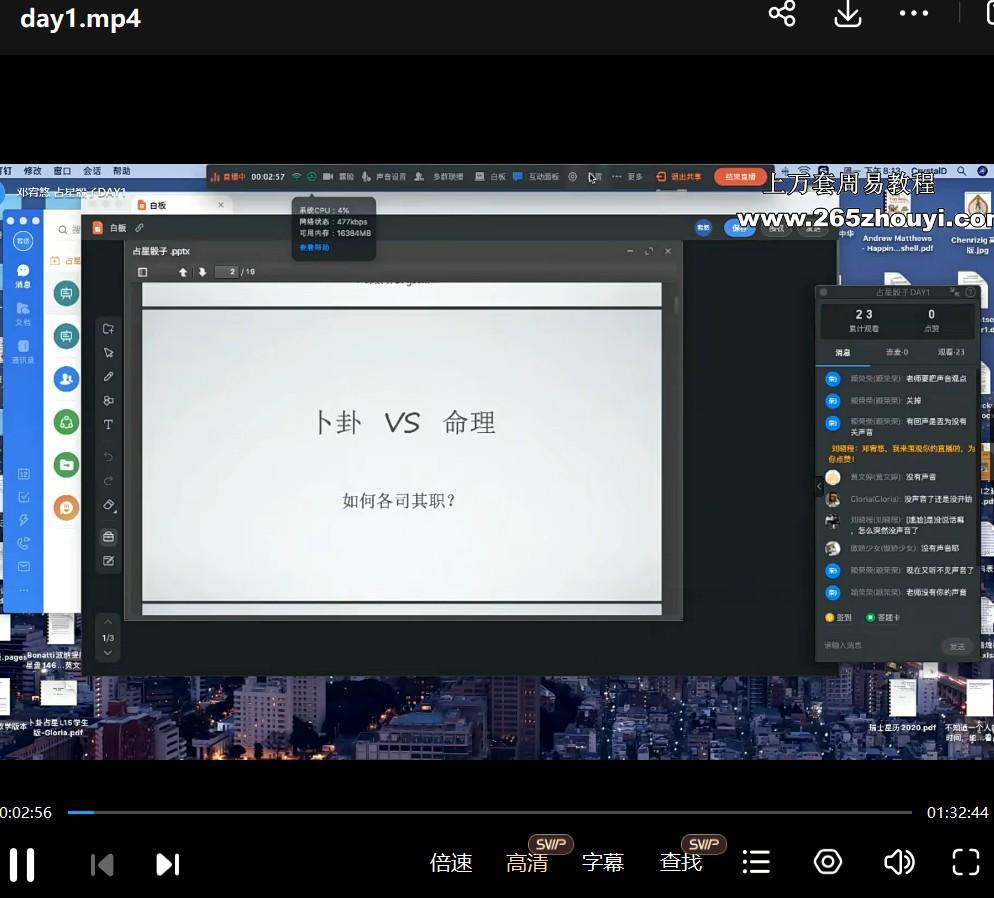
Task: Open 多群联播 in the live toolbar
Action: coord(439,176)
